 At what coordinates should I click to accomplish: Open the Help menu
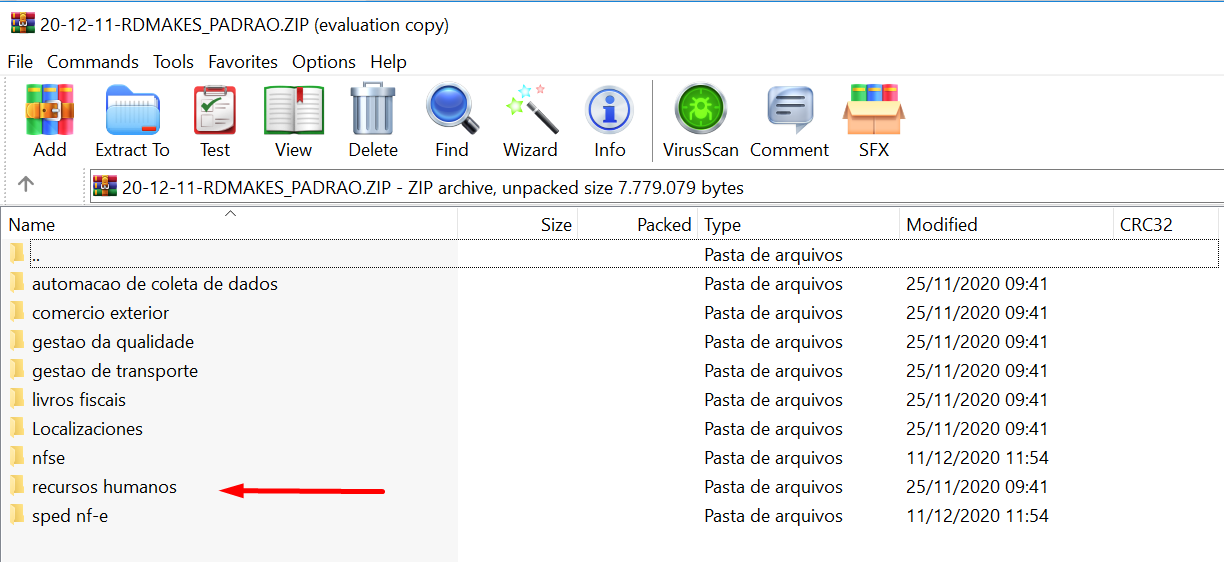[388, 62]
